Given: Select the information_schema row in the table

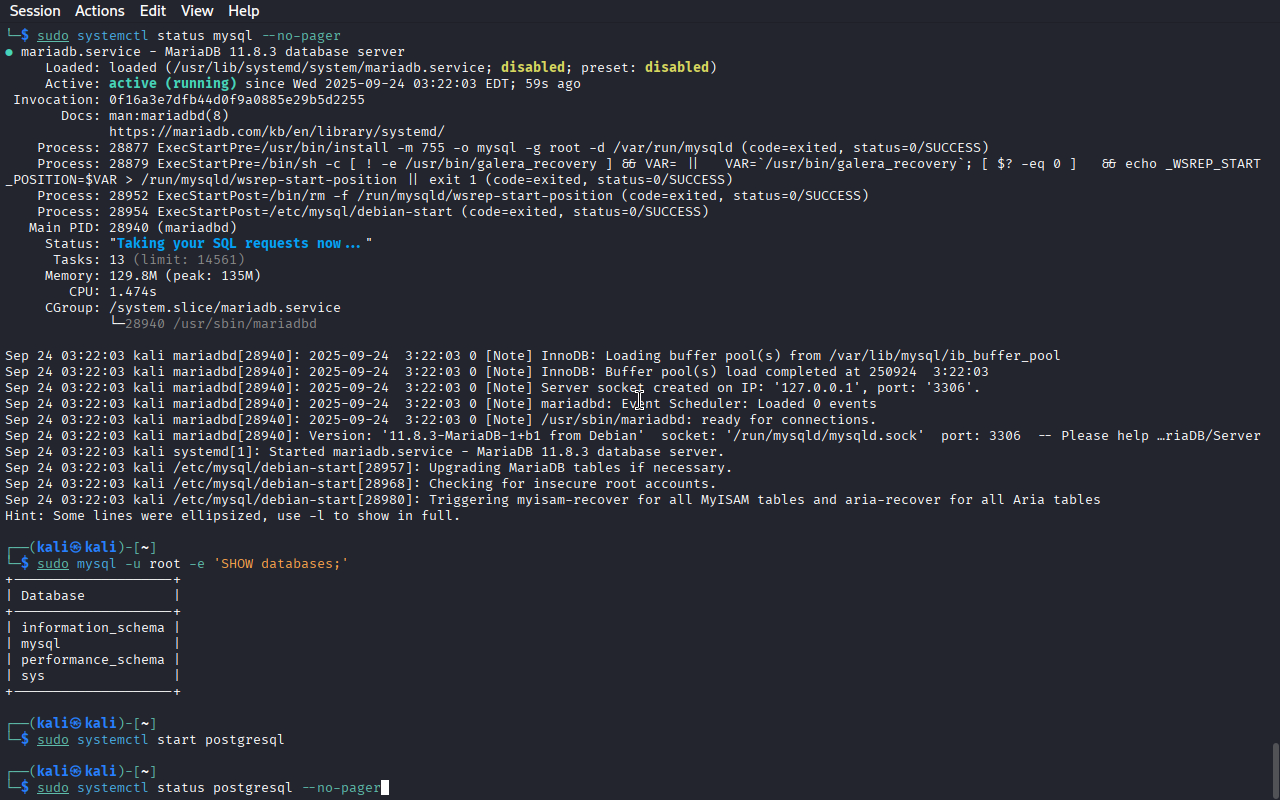Looking at the screenshot, I should tap(92, 628).
